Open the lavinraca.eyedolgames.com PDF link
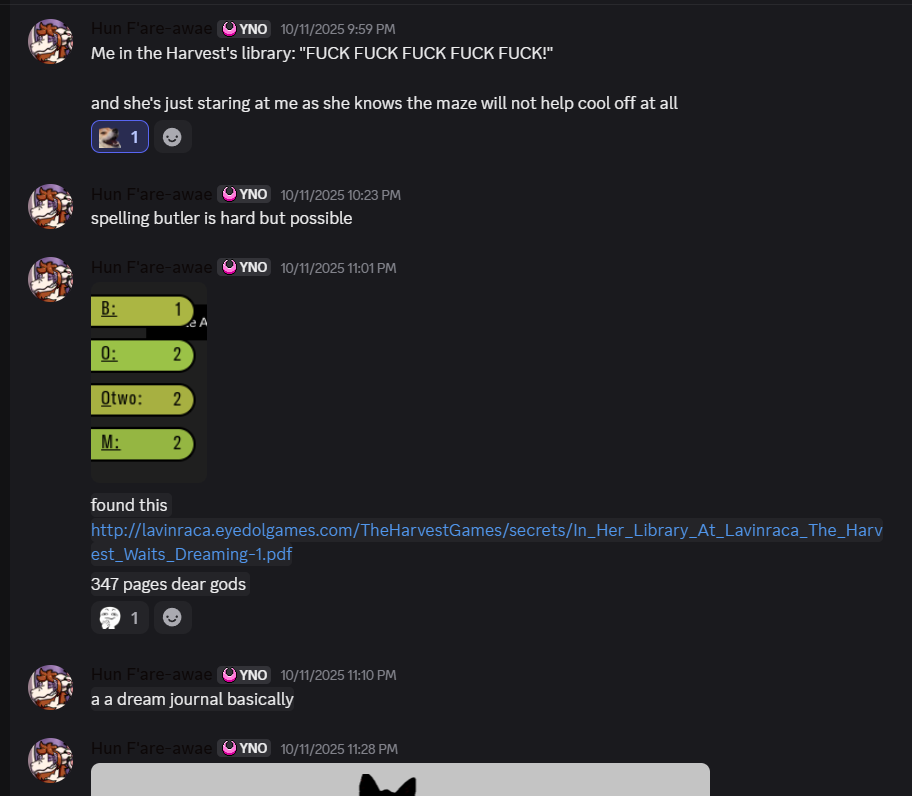The image size is (912, 796). click(x=486, y=542)
